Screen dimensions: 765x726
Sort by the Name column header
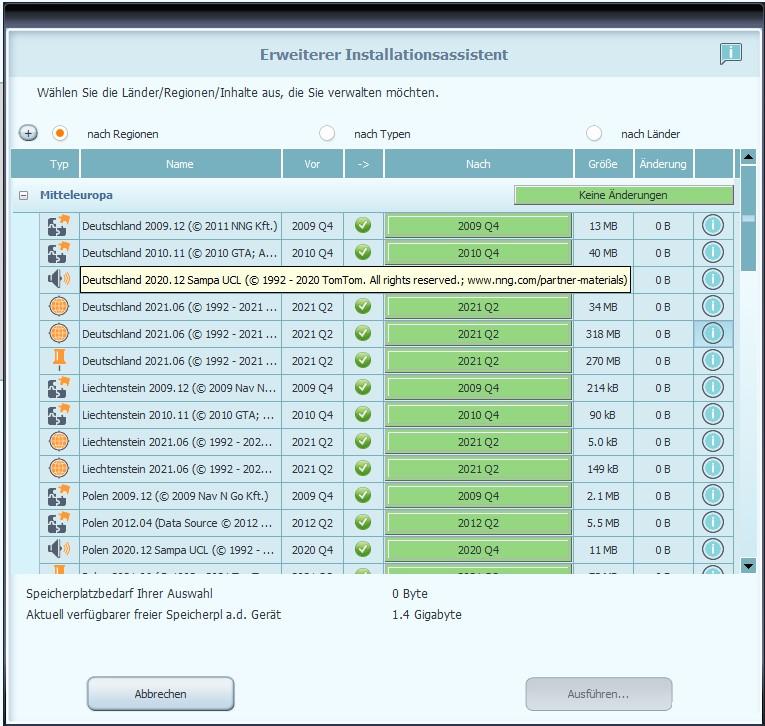tap(180, 164)
